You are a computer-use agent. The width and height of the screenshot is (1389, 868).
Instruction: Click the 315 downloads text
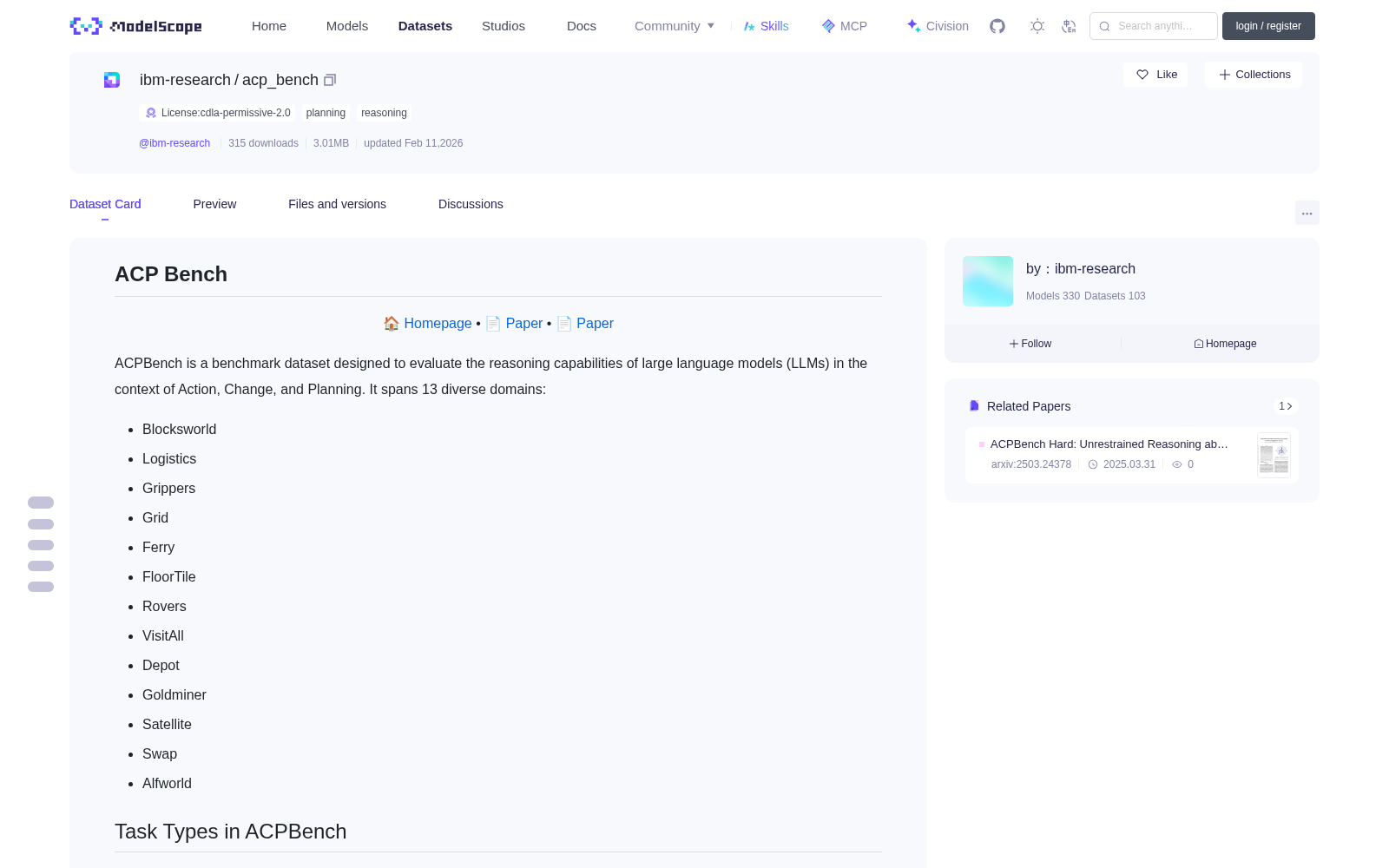click(263, 143)
